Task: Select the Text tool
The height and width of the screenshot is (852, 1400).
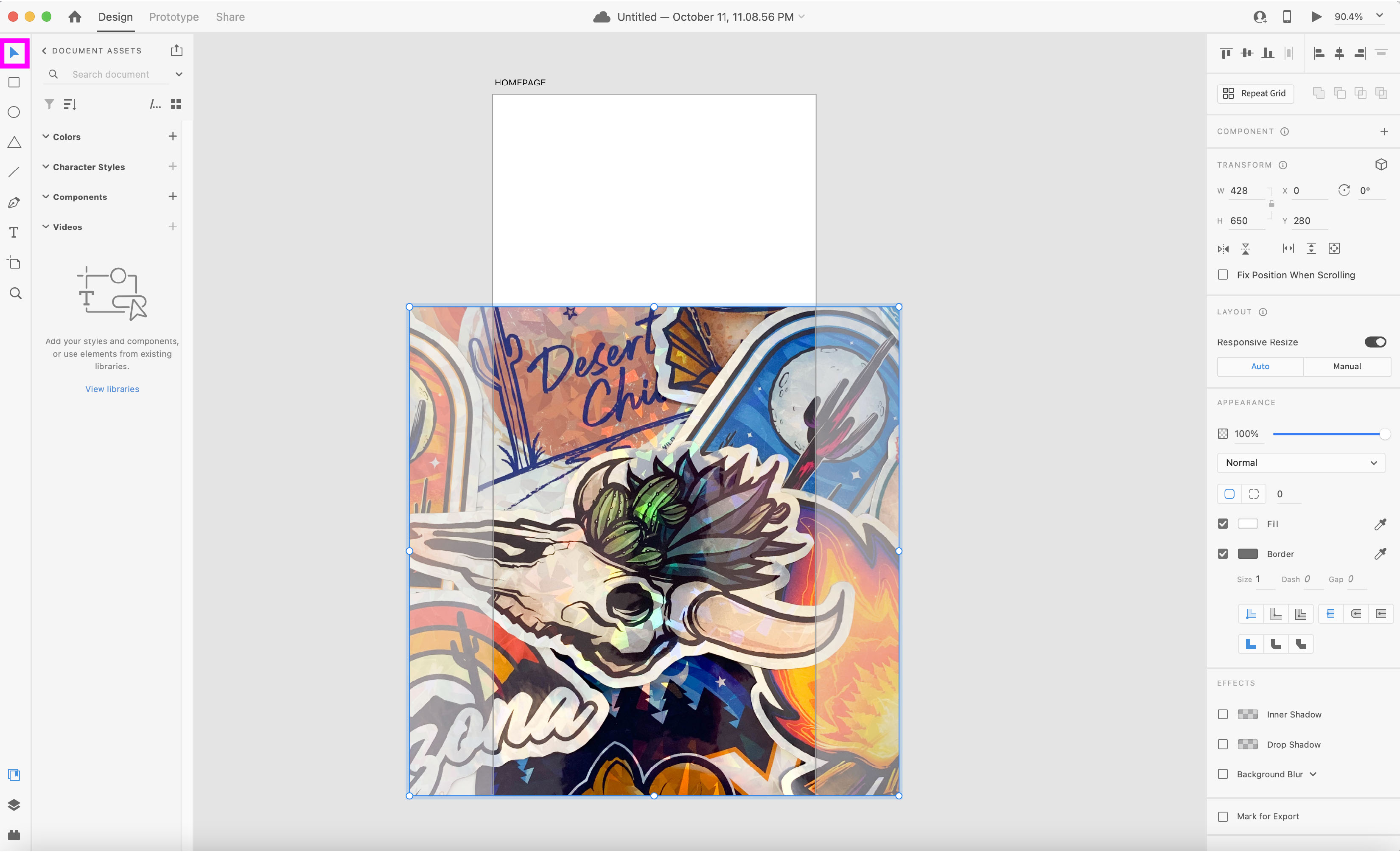Action: click(x=14, y=233)
